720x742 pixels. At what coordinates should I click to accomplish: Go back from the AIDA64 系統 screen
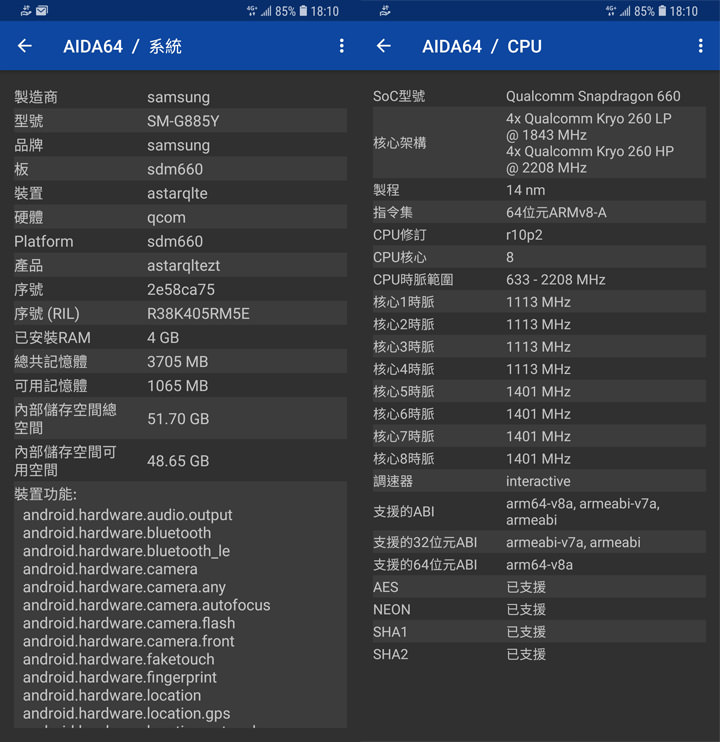click(x=25, y=46)
